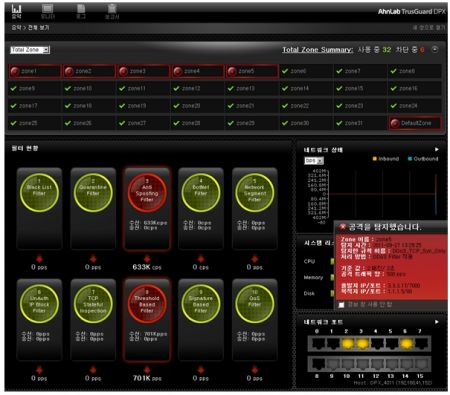This screenshot has height=395, width=450.
Task: Click the 701K pps throughput value
Action: click(x=147, y=378)
